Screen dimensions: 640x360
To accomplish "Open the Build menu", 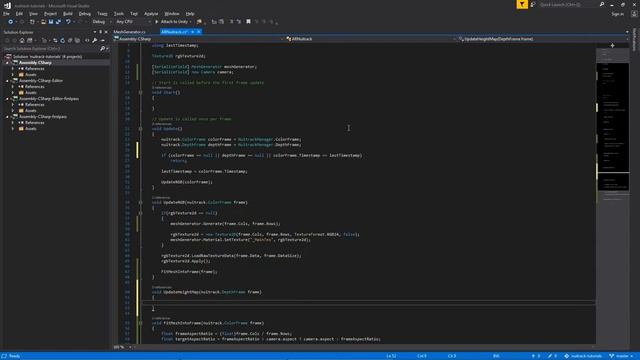I will (68, 13).
